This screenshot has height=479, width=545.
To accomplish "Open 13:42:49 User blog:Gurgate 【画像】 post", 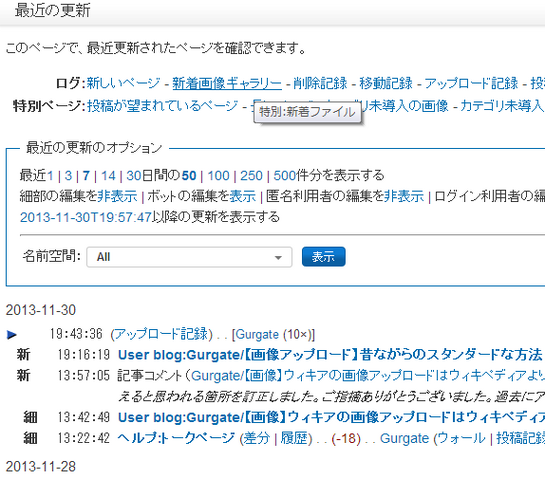I will (331, 417).
